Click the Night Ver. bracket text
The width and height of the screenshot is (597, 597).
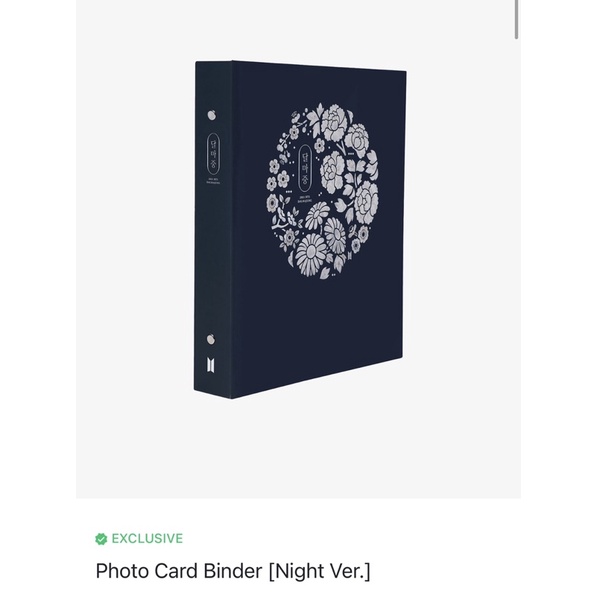pos(319,571)
